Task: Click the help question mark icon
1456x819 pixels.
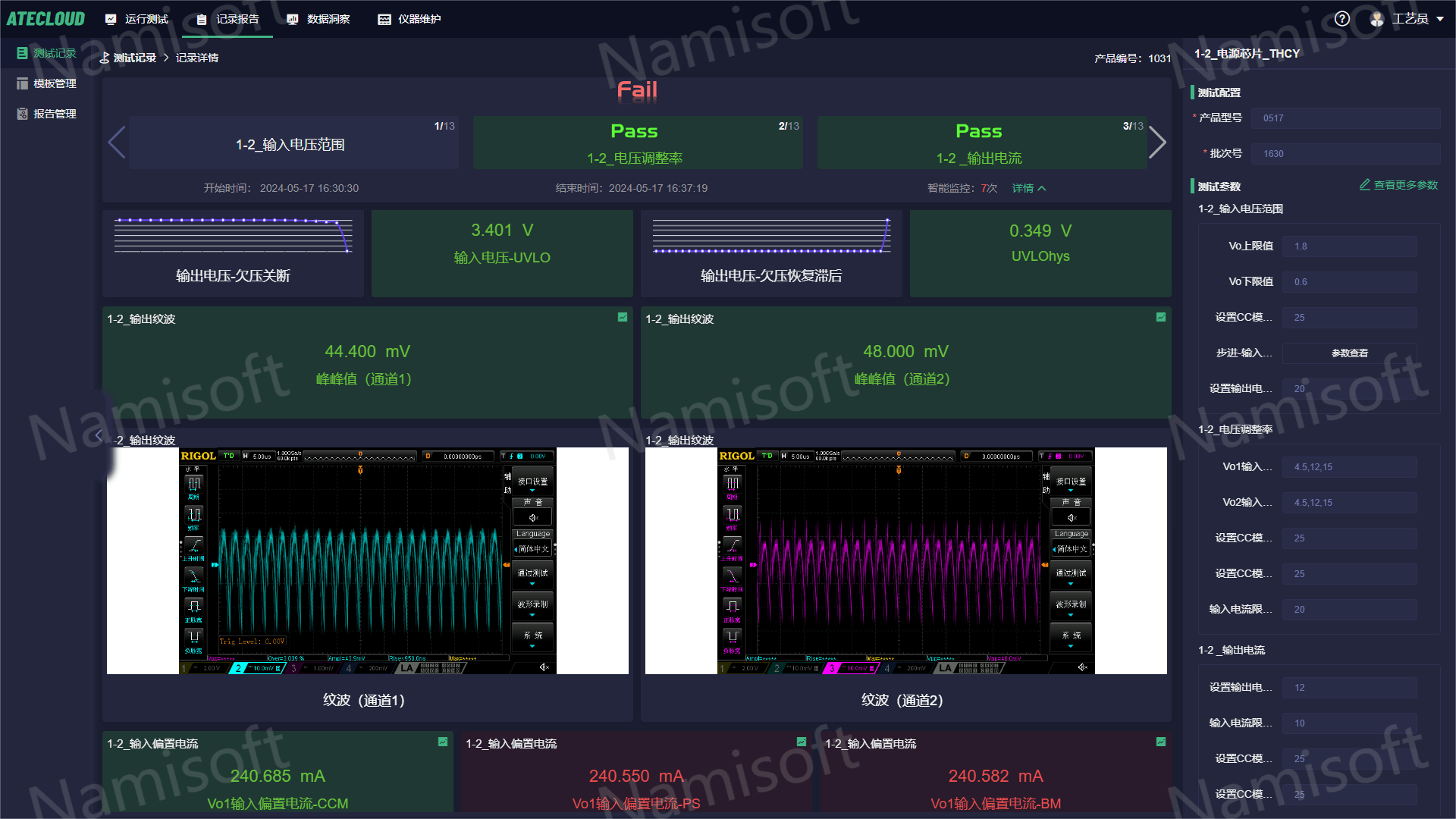Action: coord(1341,19)
